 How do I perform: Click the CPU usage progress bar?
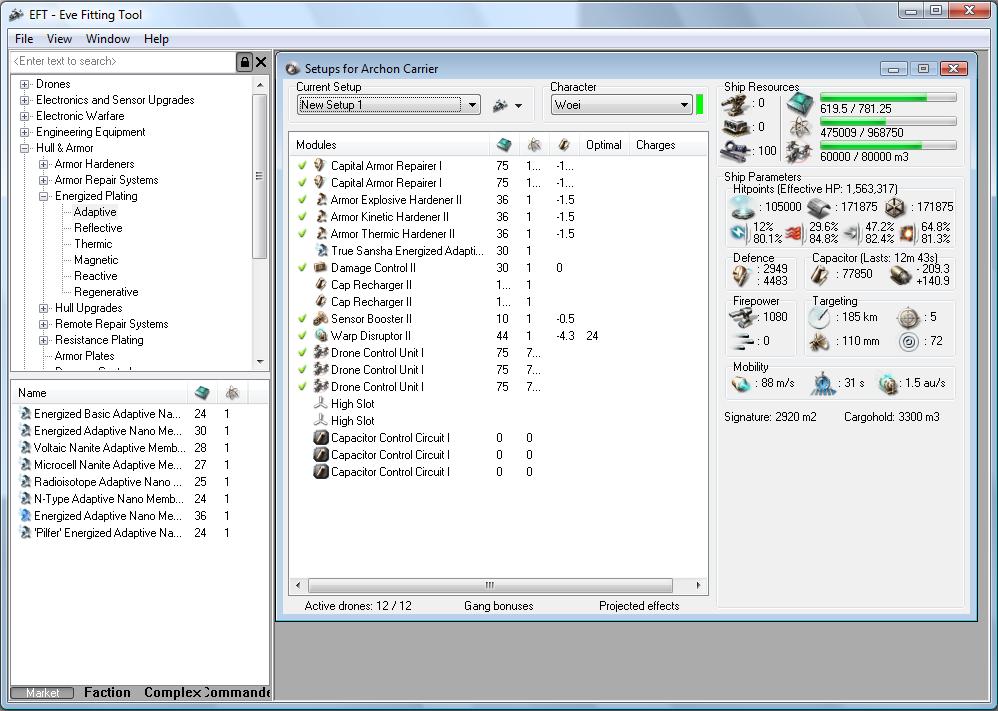888,97
